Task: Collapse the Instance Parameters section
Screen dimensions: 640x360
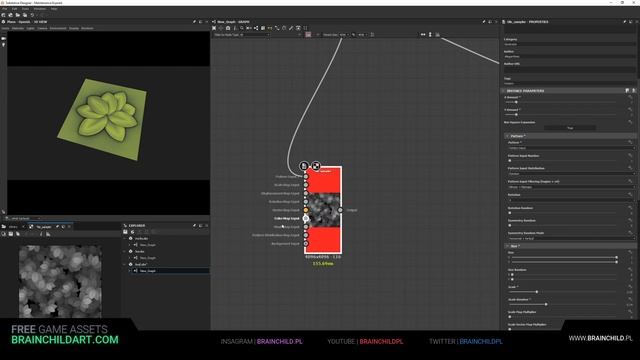Action: tap(503, 91)
